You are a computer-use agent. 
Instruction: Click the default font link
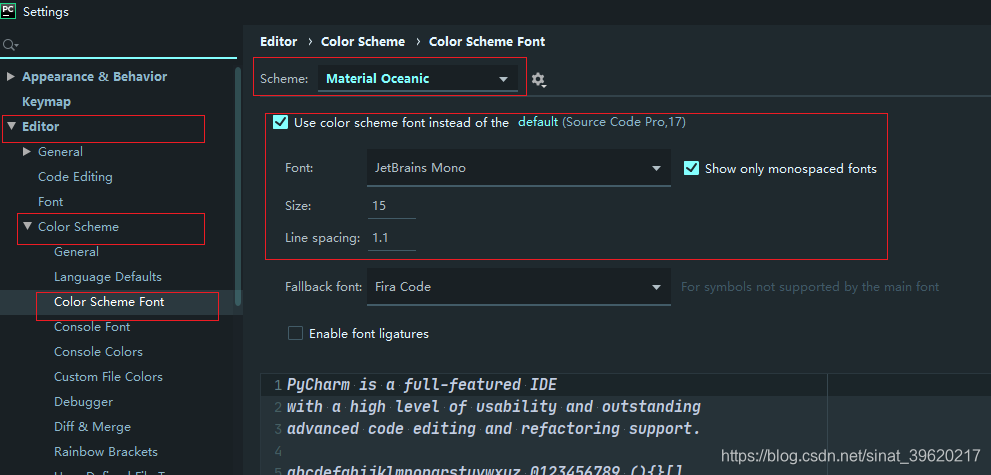[x=538, y=122]
